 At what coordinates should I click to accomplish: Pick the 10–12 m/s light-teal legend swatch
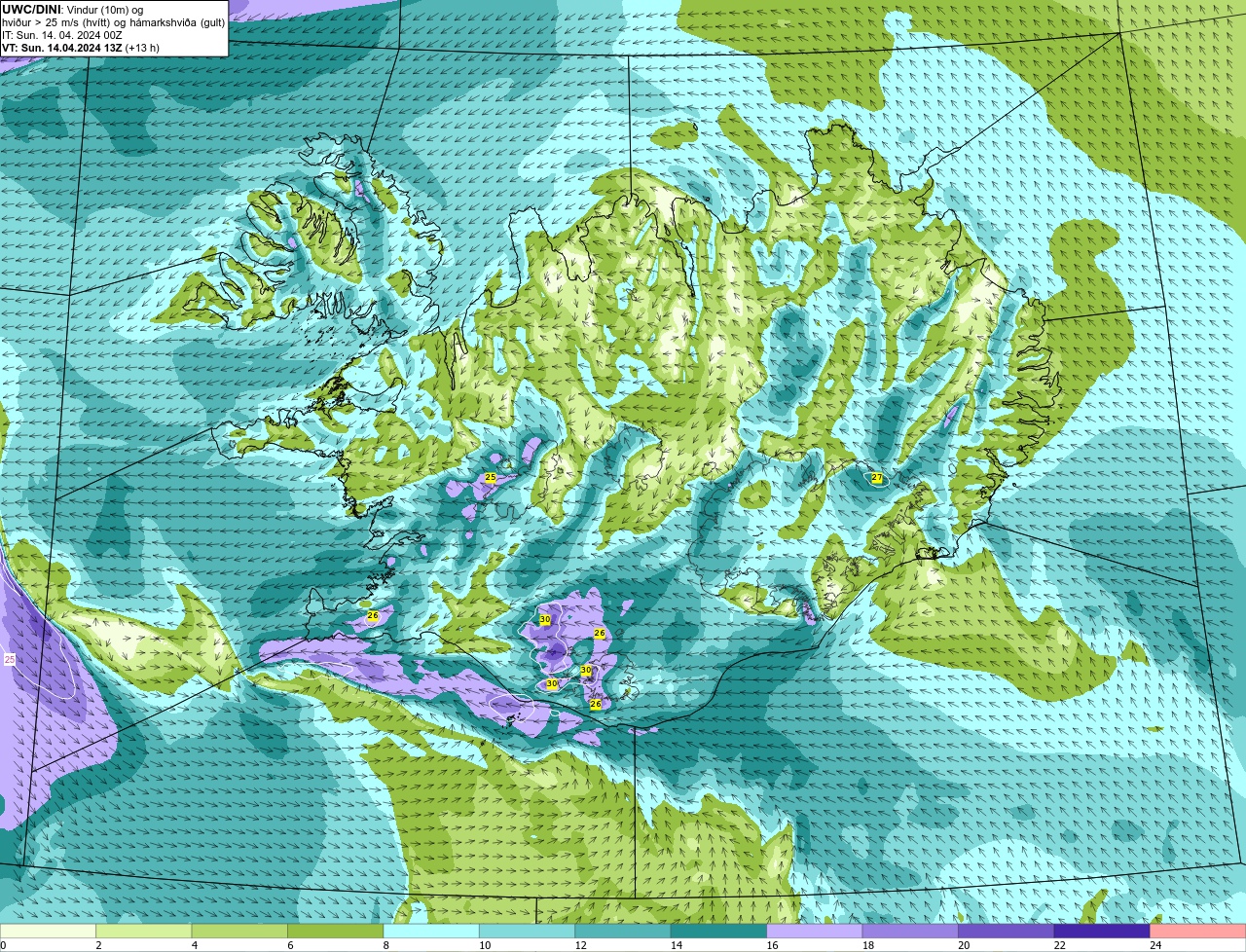click(528, 931)
